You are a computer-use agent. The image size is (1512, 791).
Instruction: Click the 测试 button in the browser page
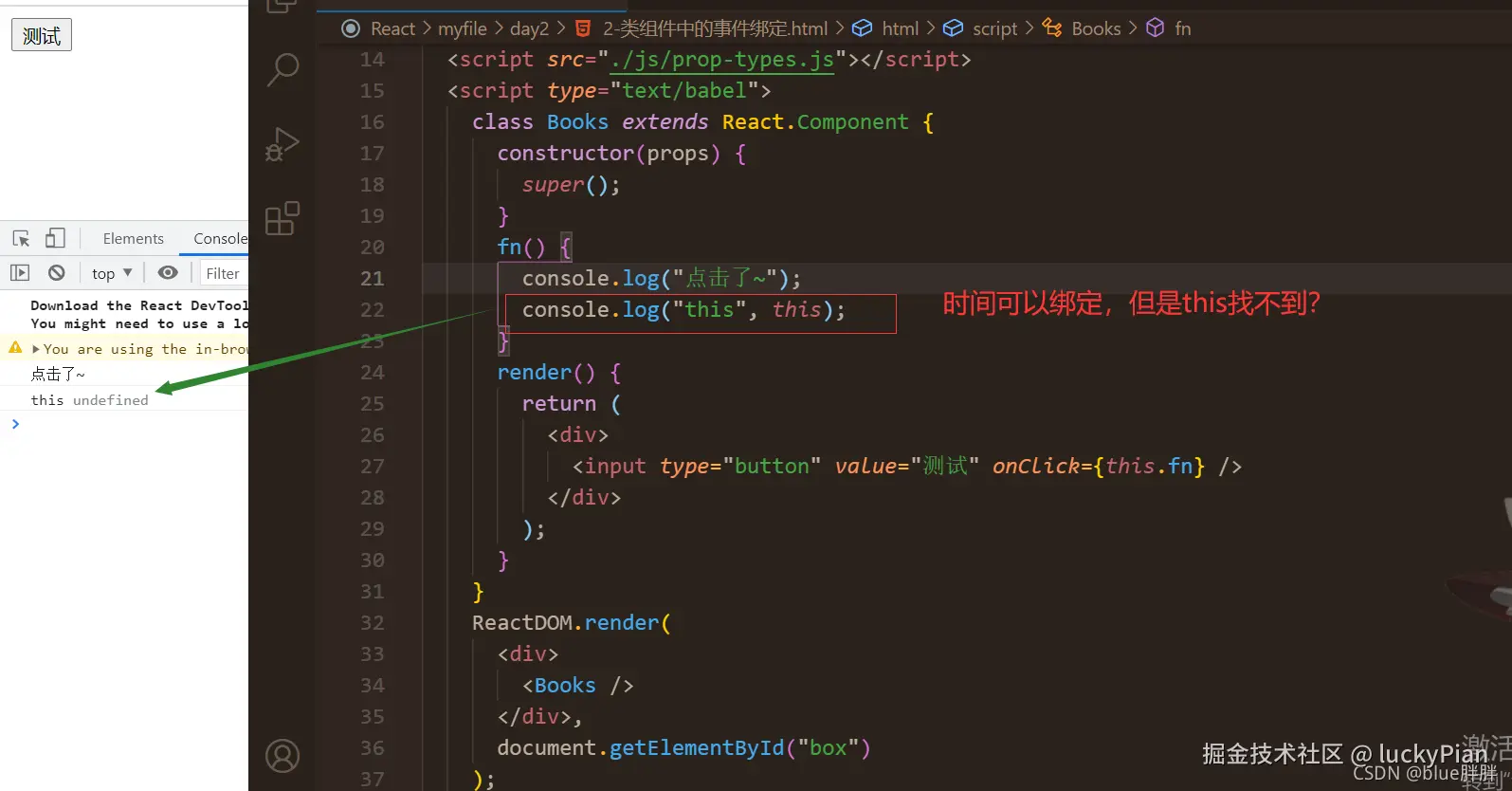tap(42, 35)
